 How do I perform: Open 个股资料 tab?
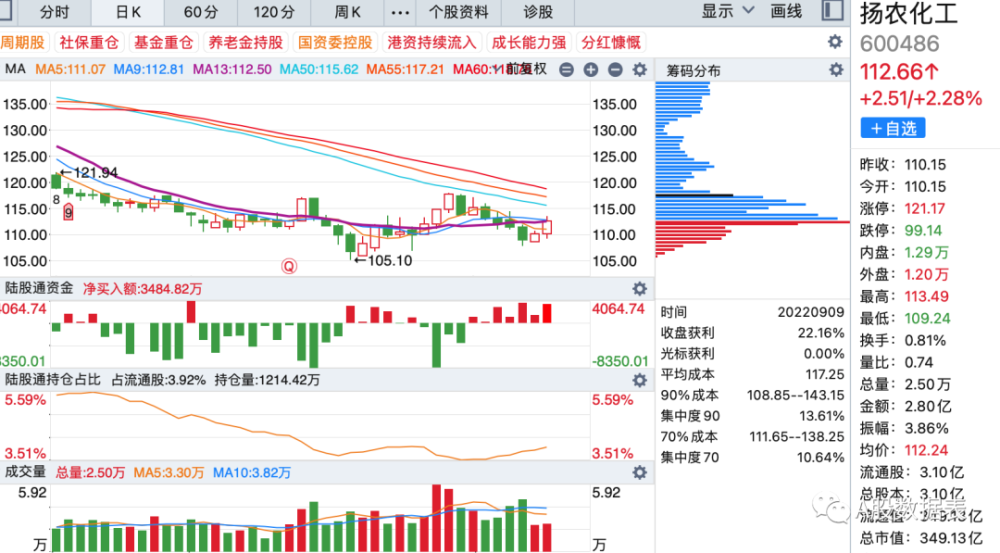pyautogui.click(x=459, y=12)
